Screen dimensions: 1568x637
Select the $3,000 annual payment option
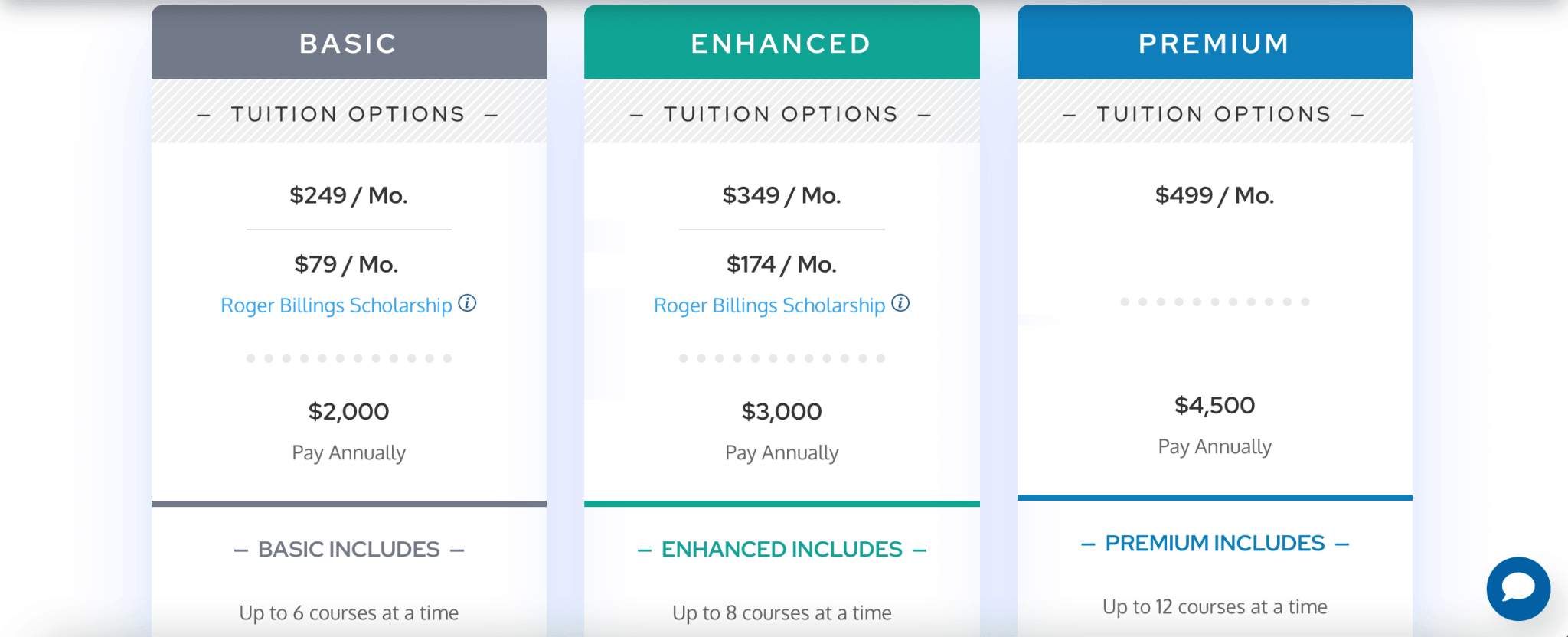(781, 411)
